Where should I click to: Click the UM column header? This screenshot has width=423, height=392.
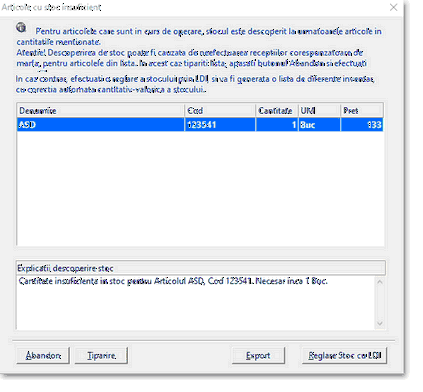319,110
